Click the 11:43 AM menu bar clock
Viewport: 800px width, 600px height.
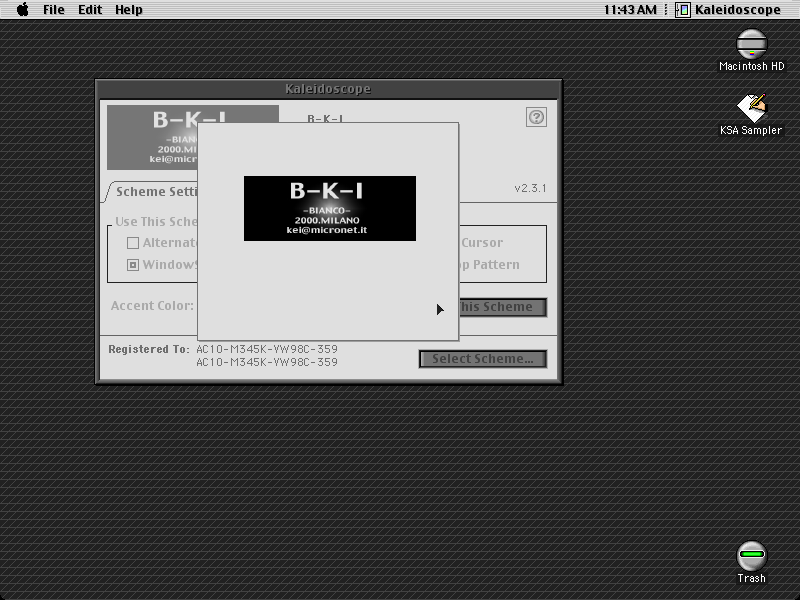click(630, 10)
